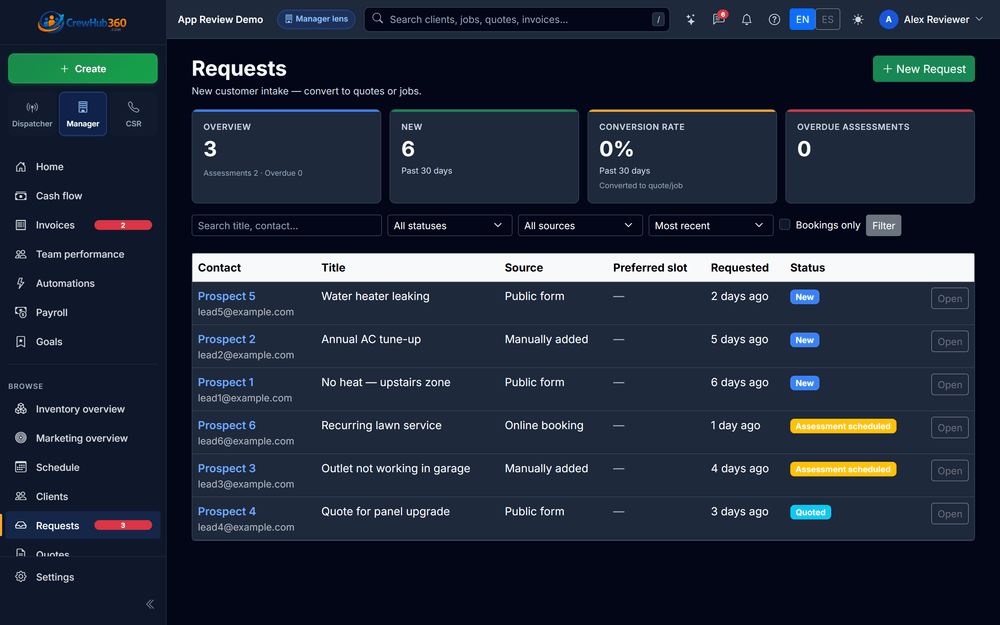Click the green Create button
The image size is (1000, 625).
click(83, 68)
